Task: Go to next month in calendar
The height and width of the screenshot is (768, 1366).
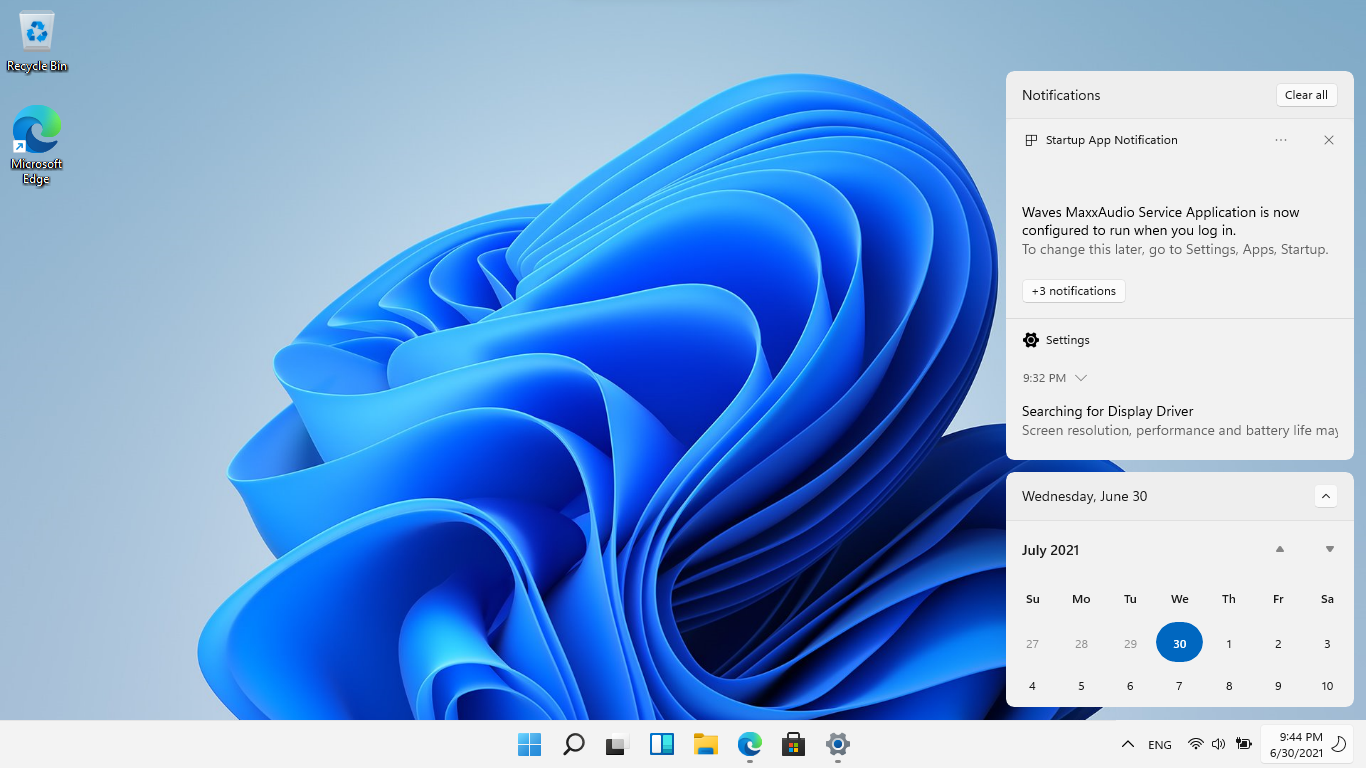Action: pyautogui.click(x=1329, y=549)
